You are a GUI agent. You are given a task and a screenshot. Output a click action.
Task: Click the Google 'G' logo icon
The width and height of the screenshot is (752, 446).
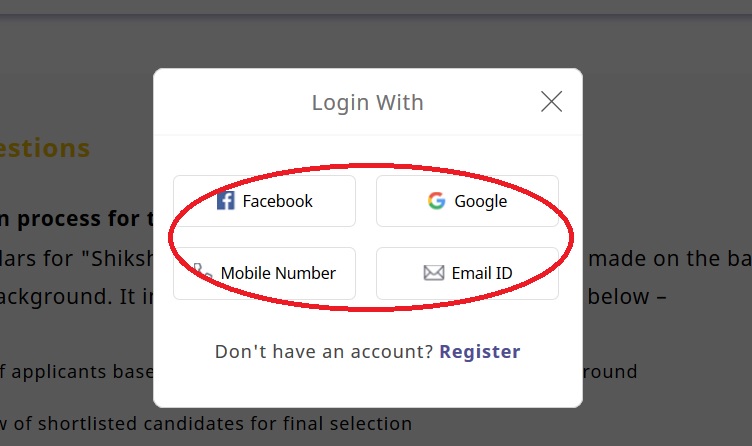(436, 201)
